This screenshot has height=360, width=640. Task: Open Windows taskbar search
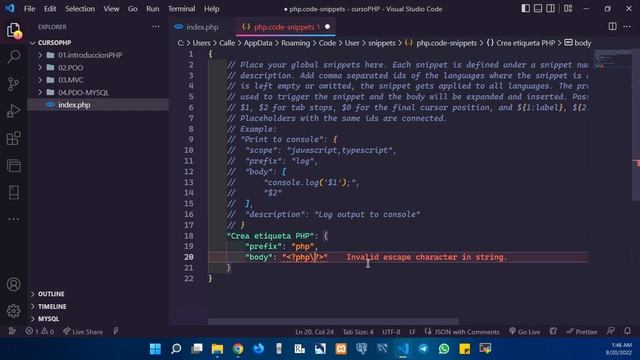coord(176,349)
